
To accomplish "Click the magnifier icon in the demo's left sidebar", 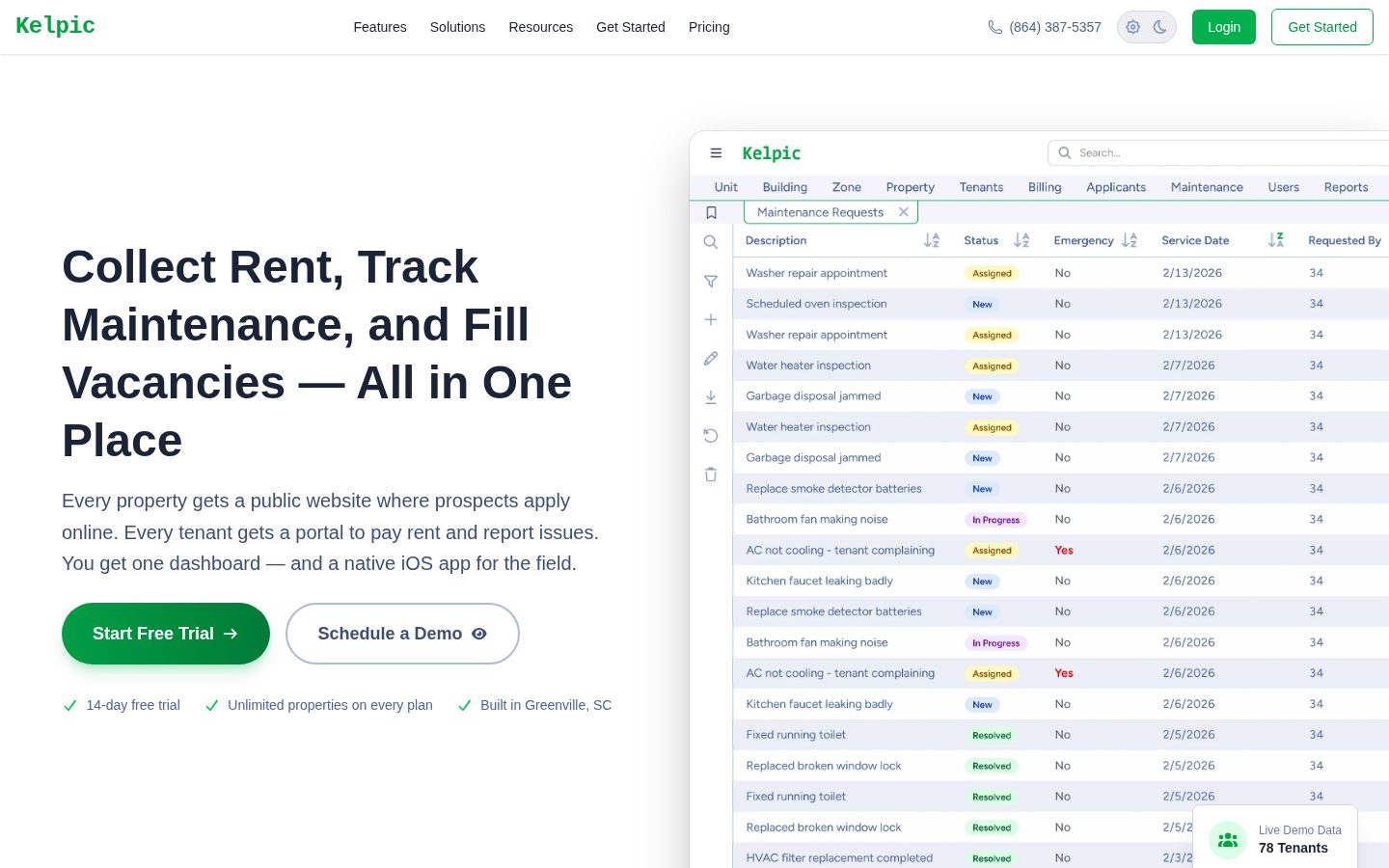I will (x=711, y=242).
